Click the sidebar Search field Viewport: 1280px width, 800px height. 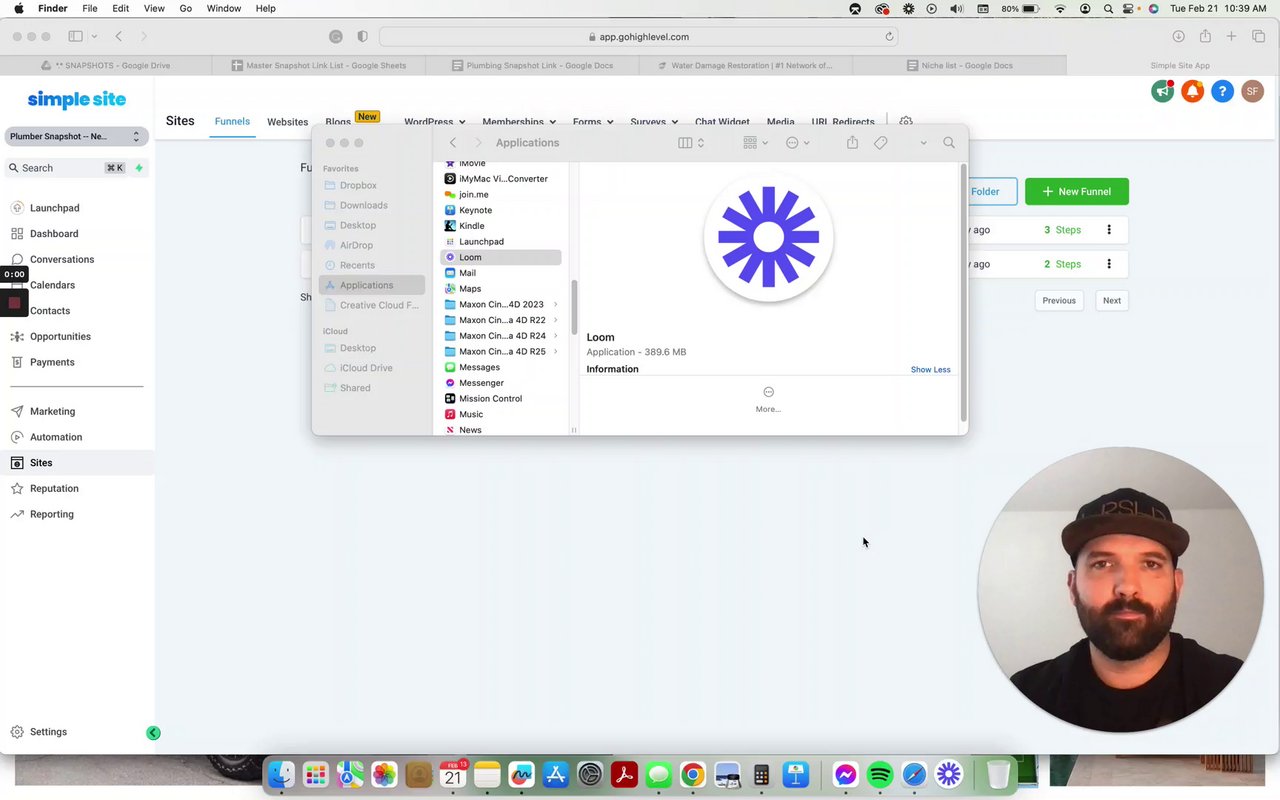click(x=76, y=168)
